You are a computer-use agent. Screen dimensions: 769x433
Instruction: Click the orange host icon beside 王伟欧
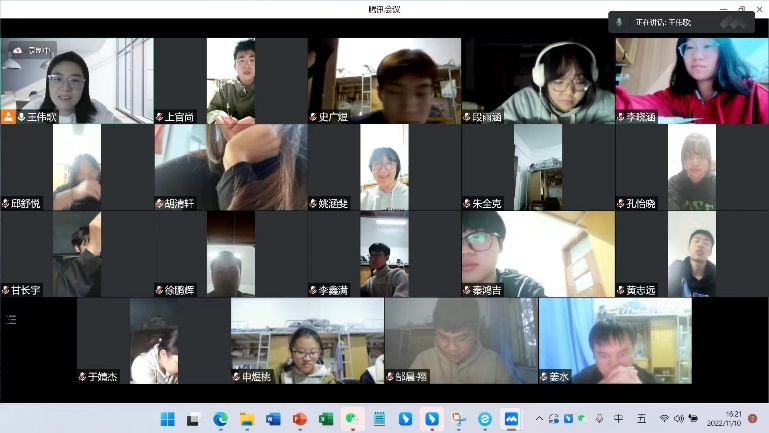8,117
